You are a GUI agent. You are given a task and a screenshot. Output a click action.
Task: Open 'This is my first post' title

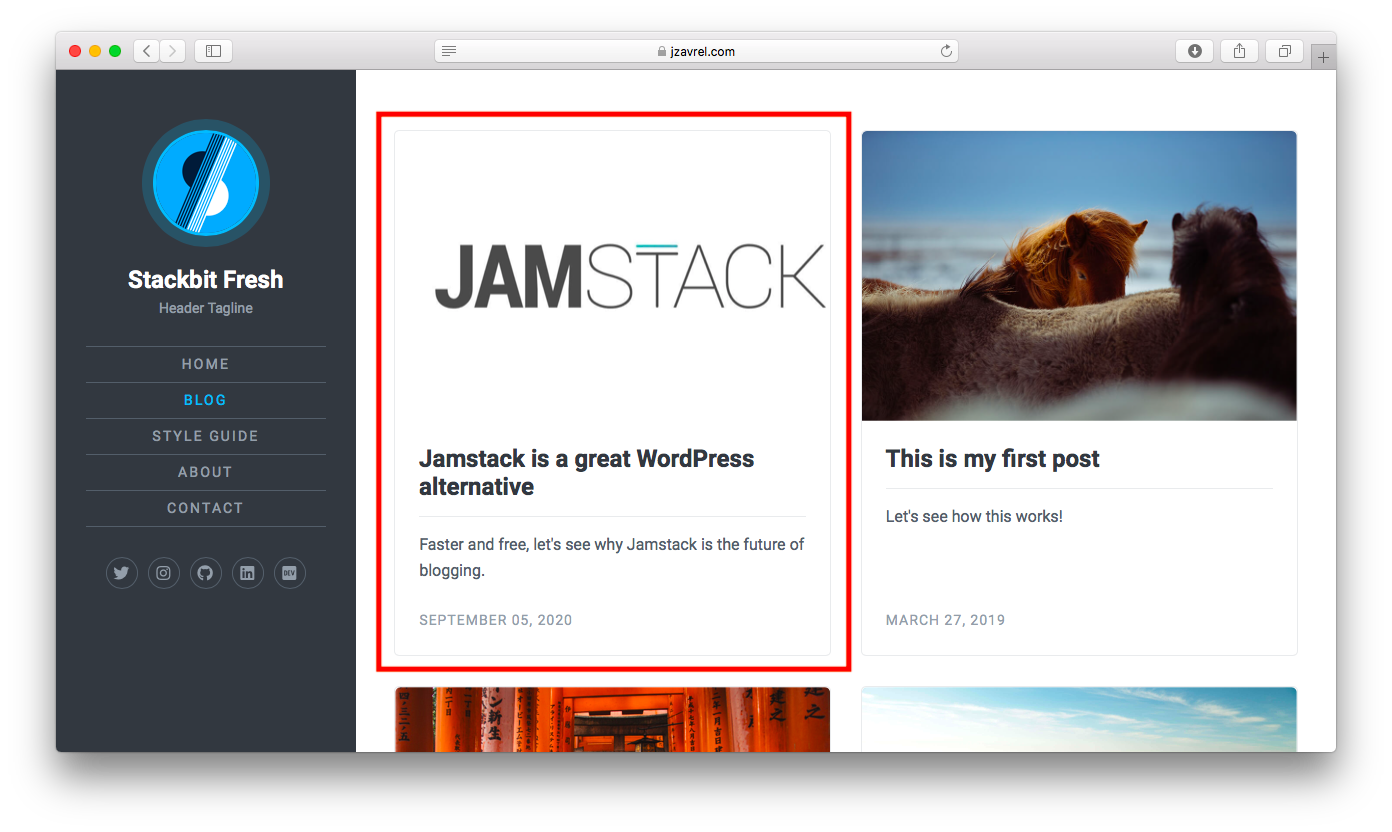[992, 459]
